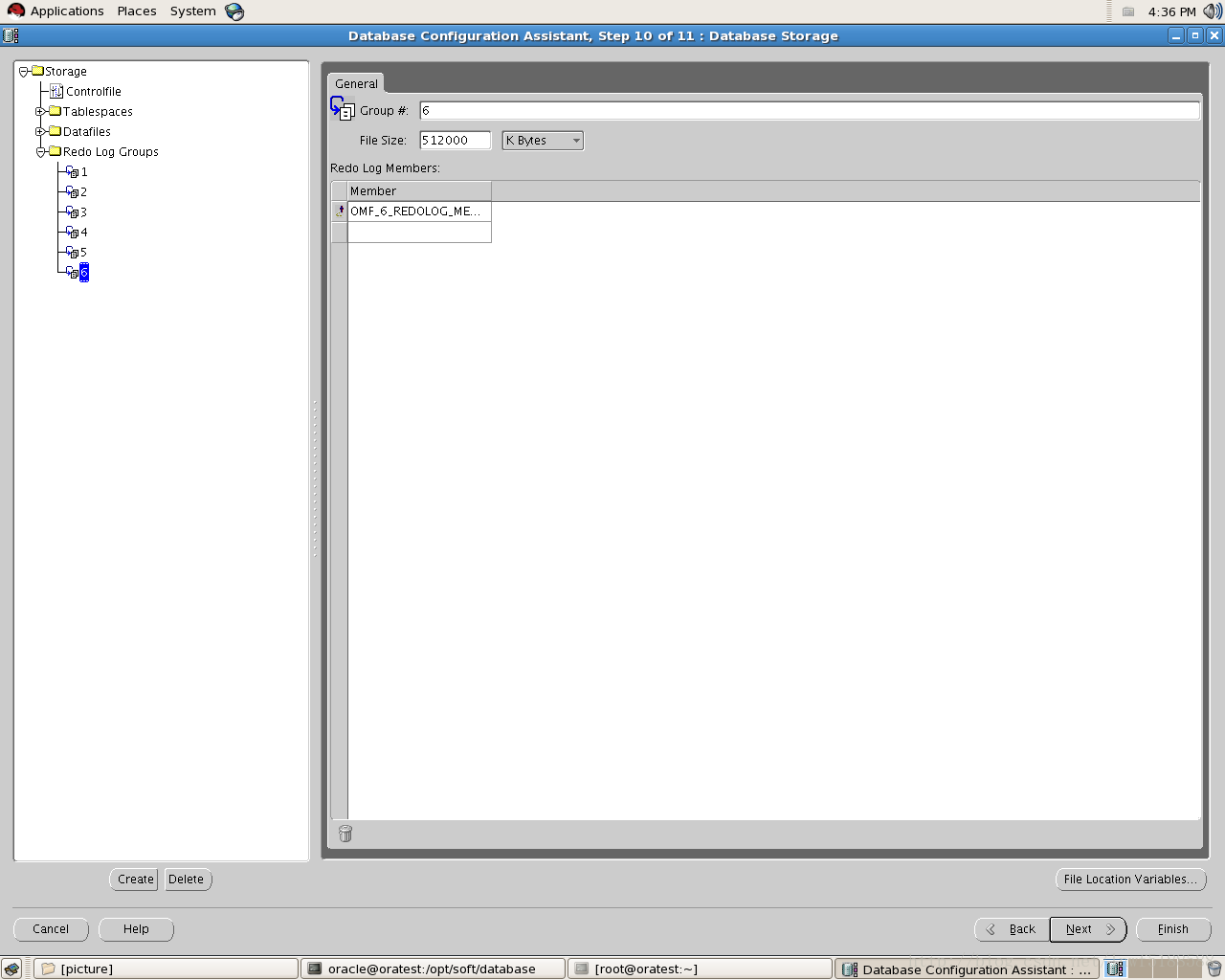
Task: Click redo log group 1 icon
Action: coord(73,172)
